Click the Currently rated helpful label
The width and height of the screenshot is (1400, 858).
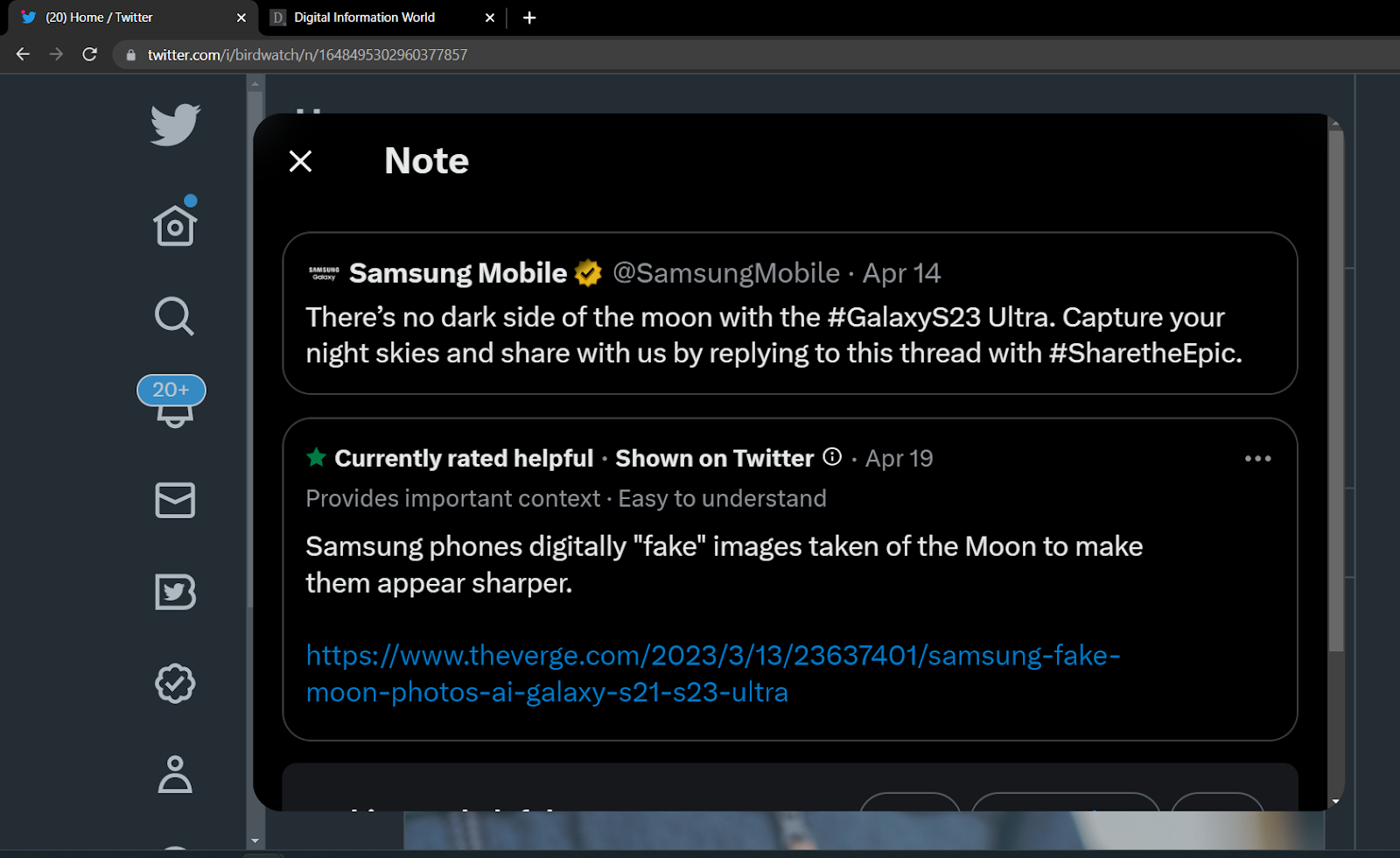click(x=464, y=458)
